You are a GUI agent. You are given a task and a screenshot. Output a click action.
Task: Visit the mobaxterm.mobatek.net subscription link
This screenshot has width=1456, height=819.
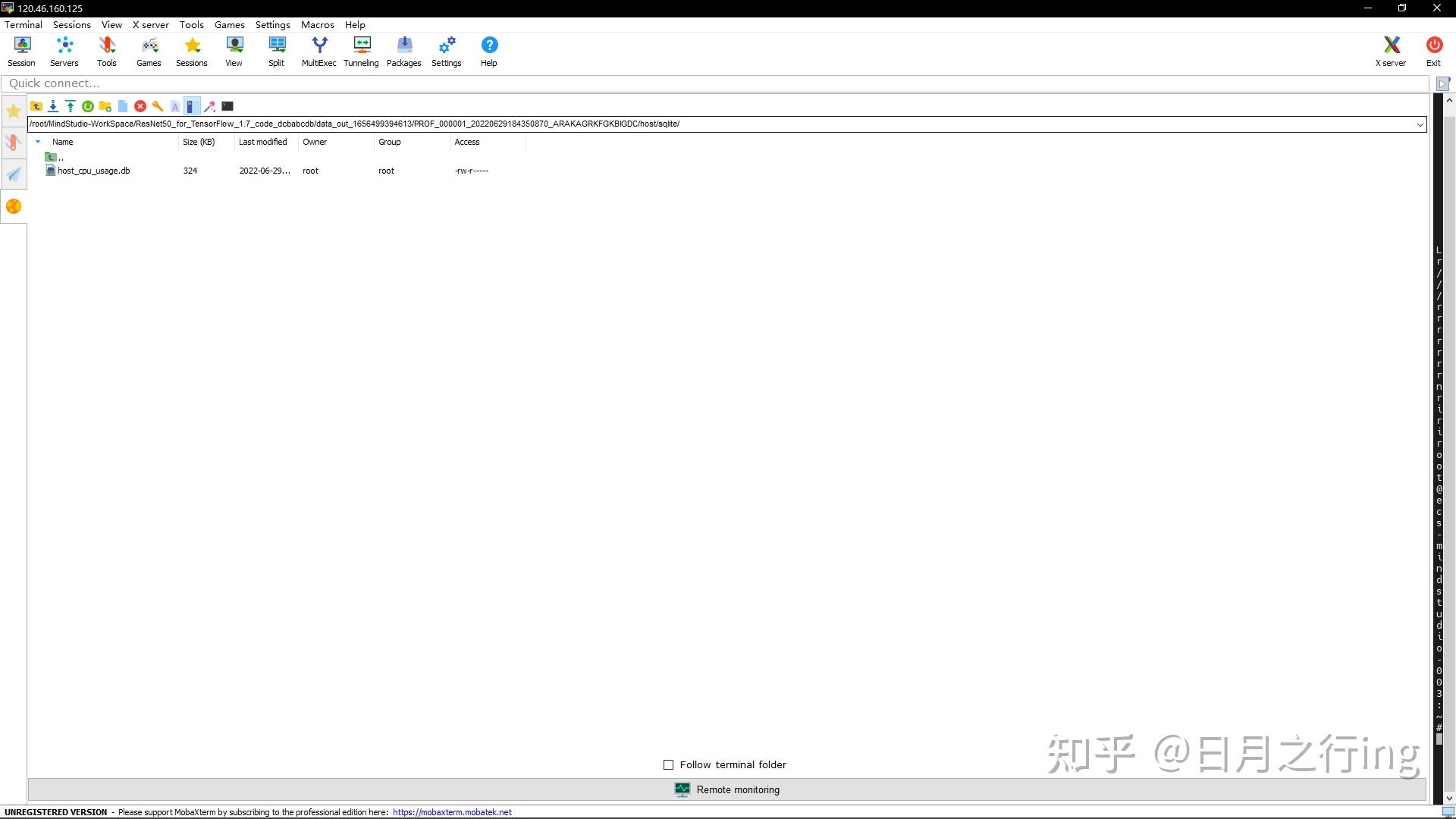[451, 811]
